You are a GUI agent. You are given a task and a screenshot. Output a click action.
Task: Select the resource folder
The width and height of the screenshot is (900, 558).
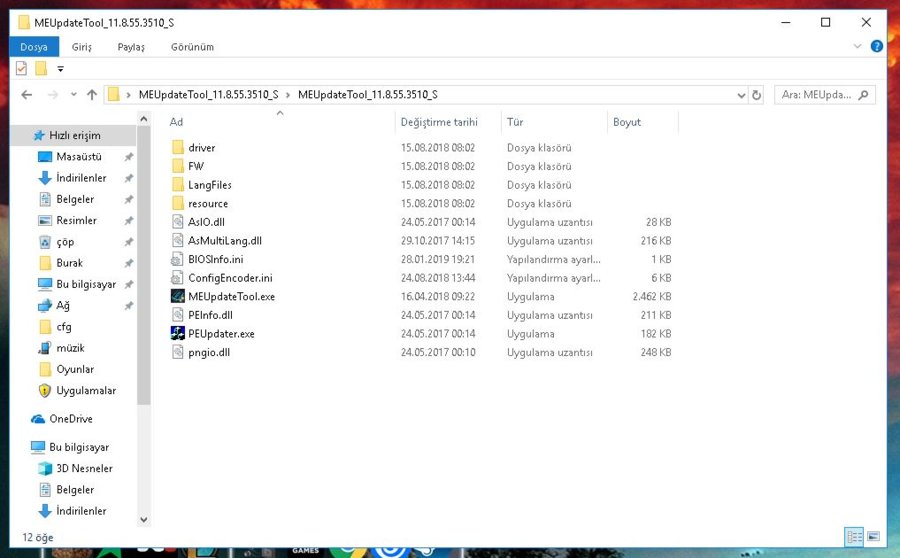click(x=208, y=203)
